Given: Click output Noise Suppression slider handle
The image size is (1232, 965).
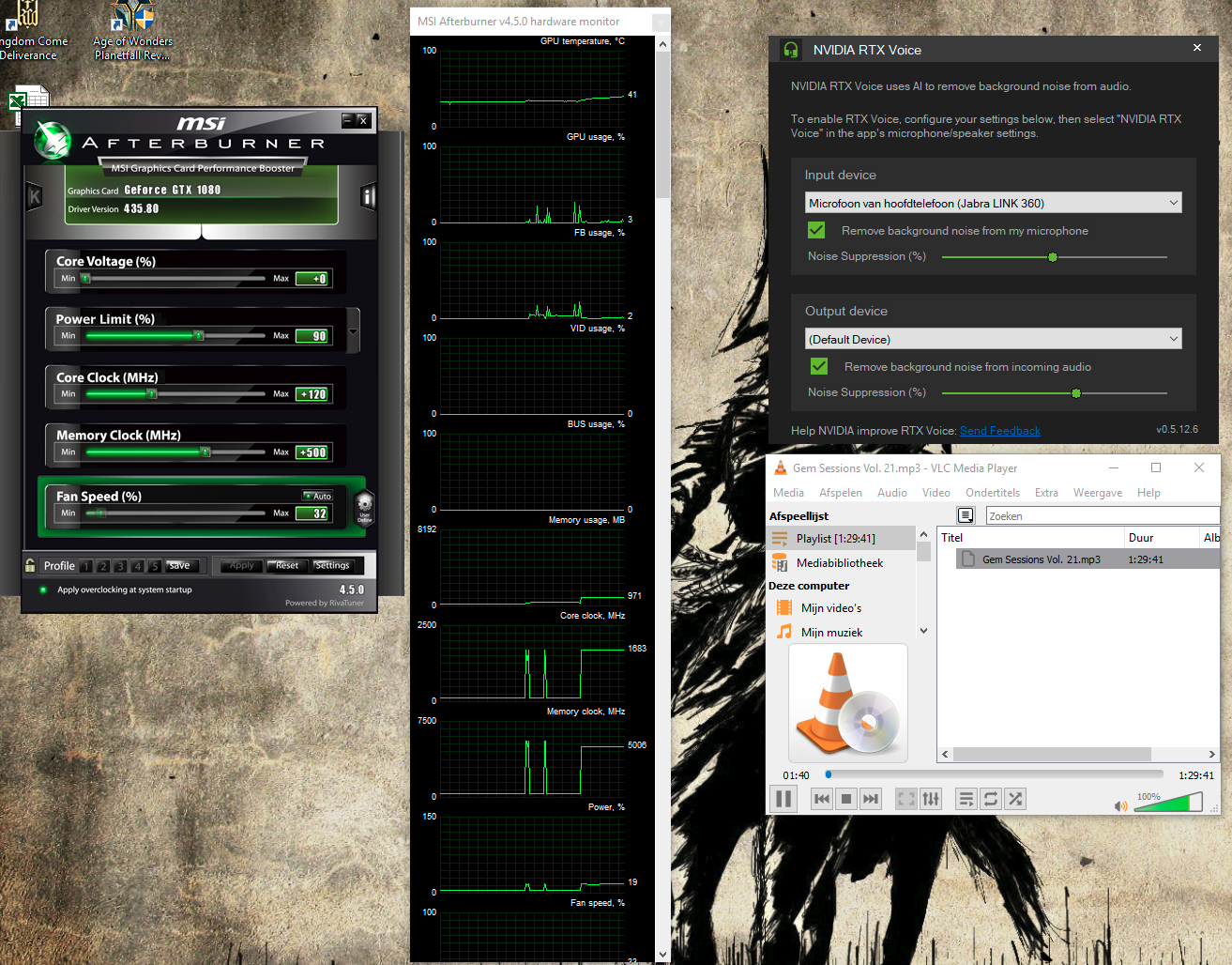Looking at the screenshot, I should click(1076, 393).
